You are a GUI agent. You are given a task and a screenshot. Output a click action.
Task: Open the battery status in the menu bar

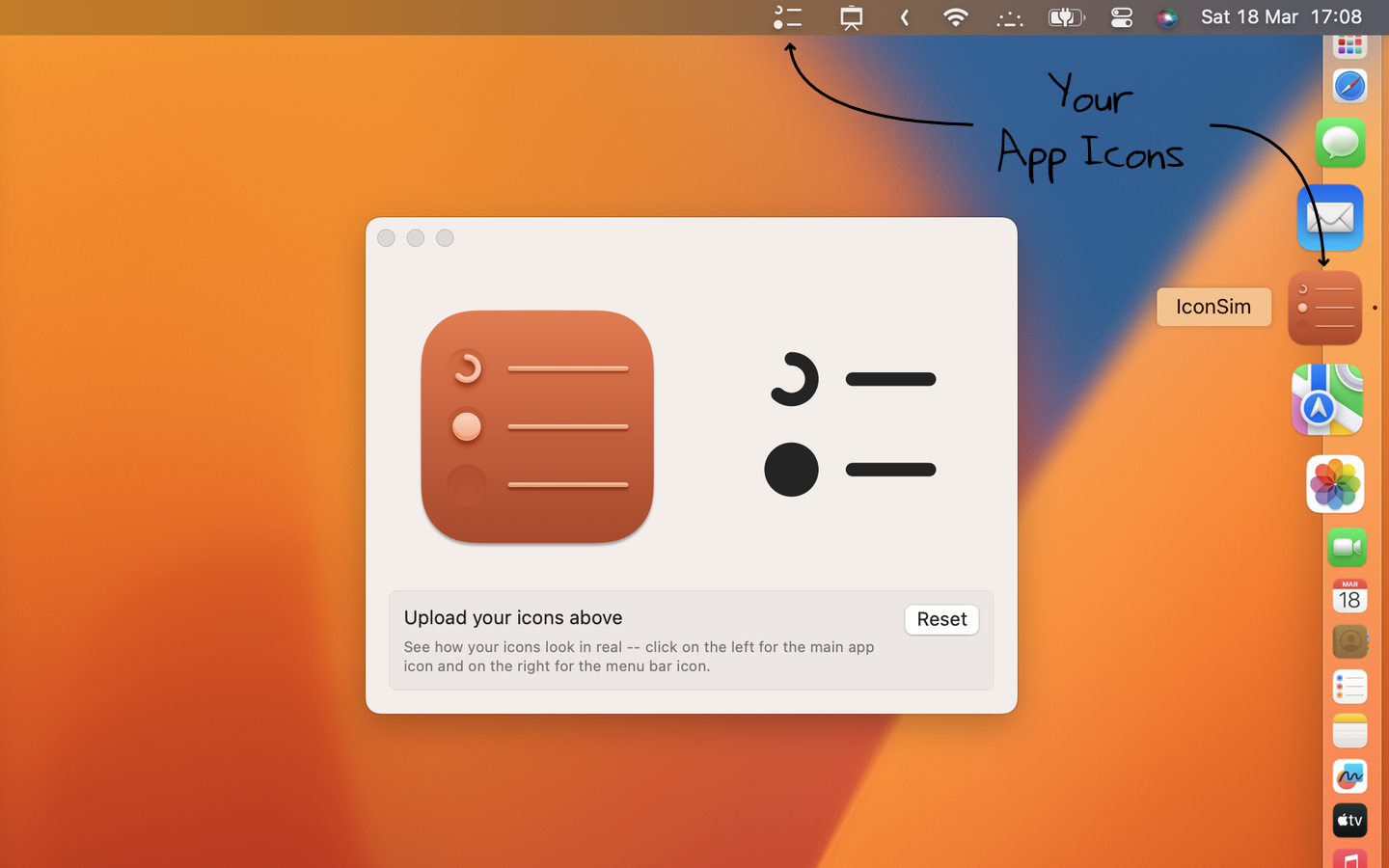click(x=1066, y=17)
